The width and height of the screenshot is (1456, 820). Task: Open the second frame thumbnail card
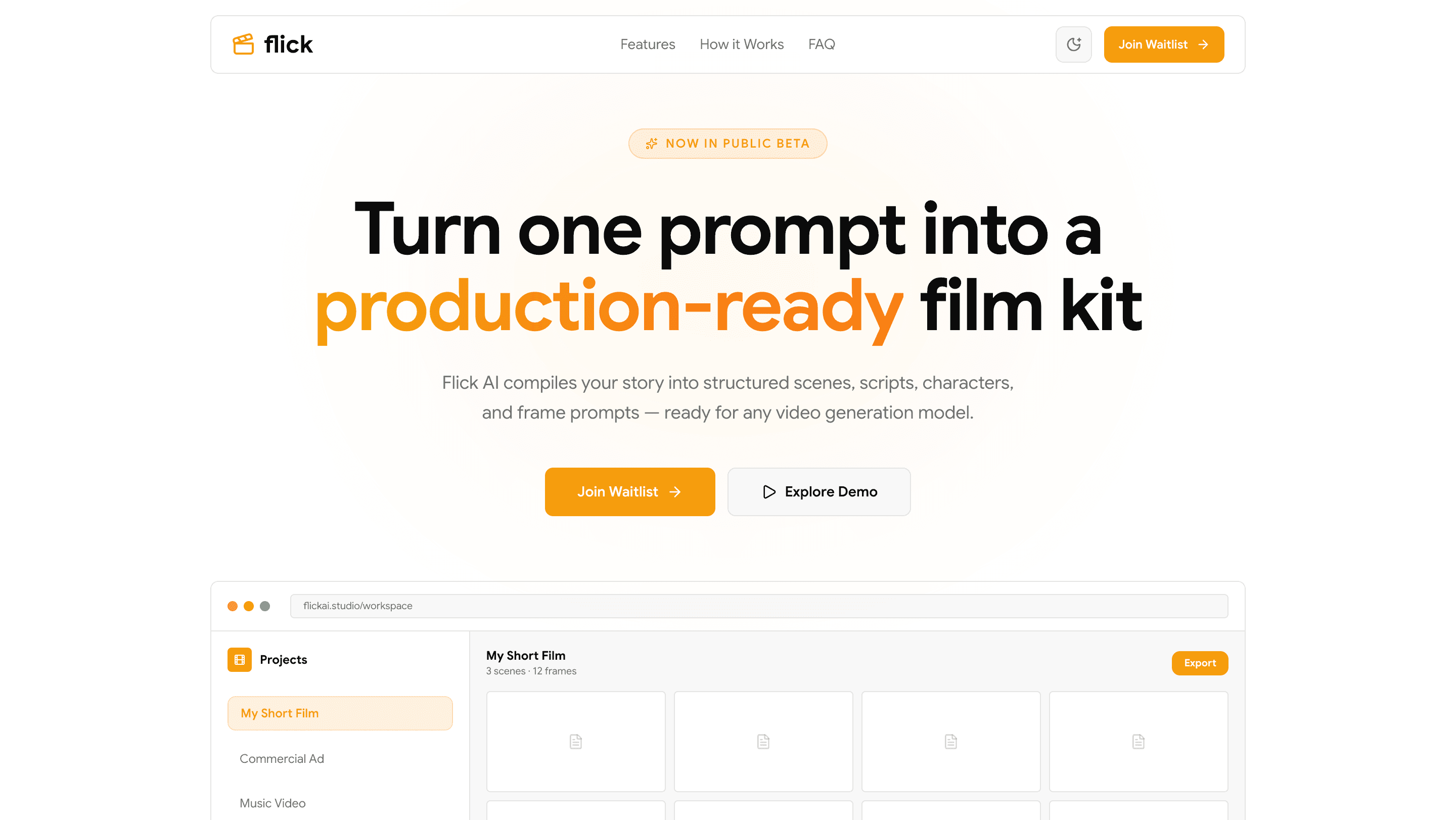click(762, 741)
